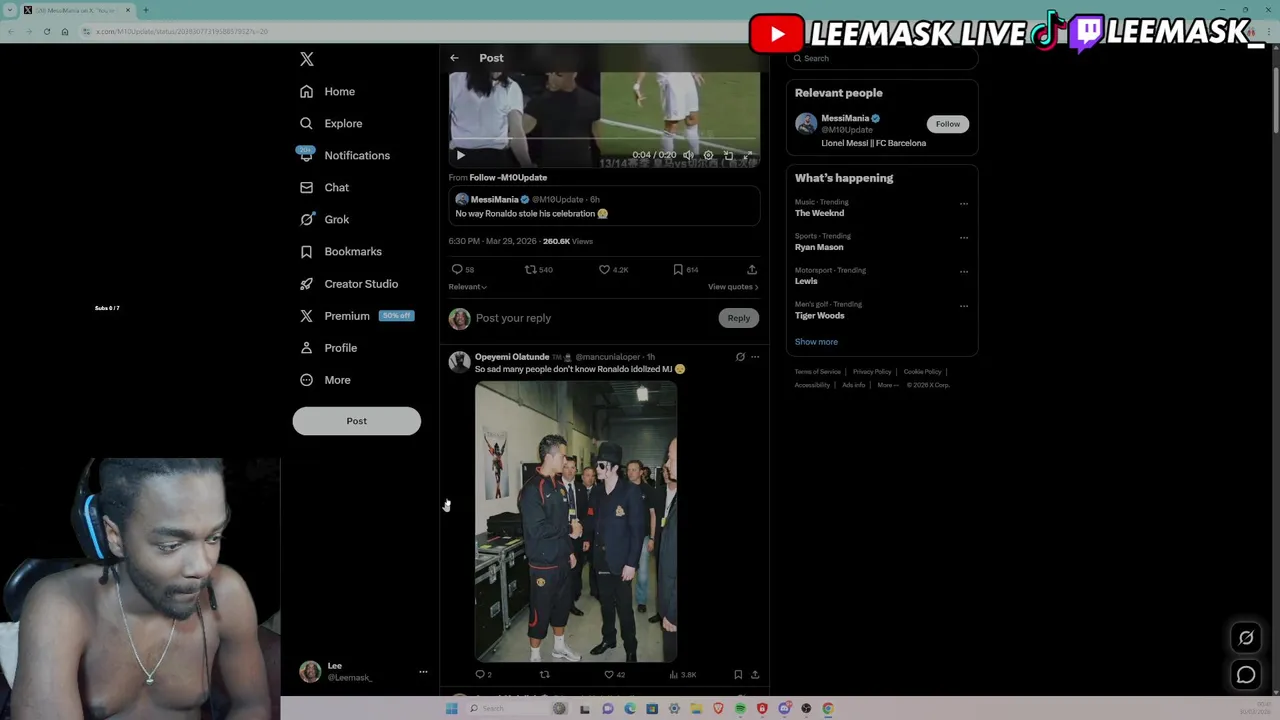Open the floating messages chat button
The height and width of the screenshot is (720, 1280).
coord(1246,675)
